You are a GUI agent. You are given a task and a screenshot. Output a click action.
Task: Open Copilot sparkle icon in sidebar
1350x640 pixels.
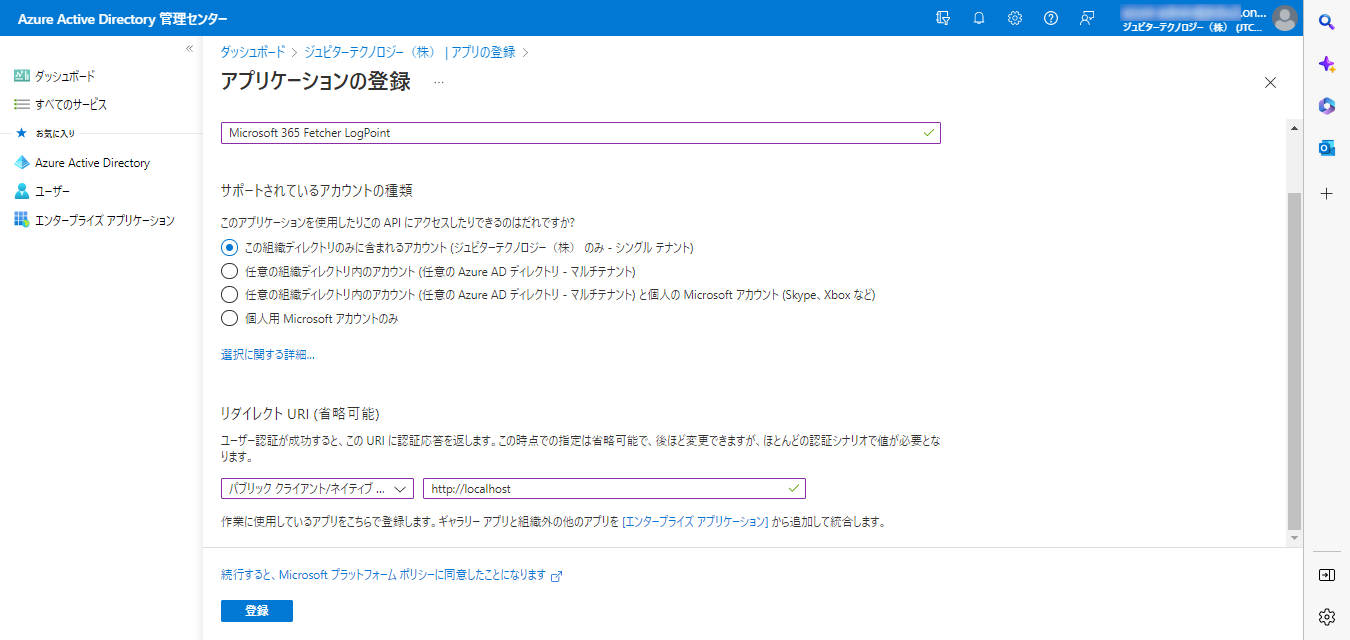(1327, 64)
